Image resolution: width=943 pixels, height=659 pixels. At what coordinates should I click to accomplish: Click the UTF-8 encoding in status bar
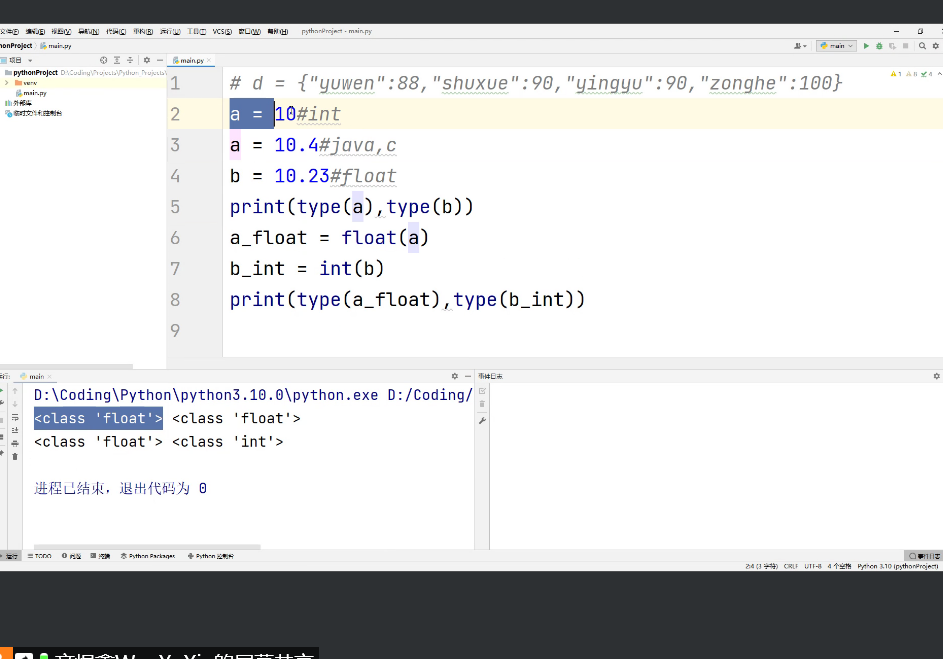(x=811, y=566)
